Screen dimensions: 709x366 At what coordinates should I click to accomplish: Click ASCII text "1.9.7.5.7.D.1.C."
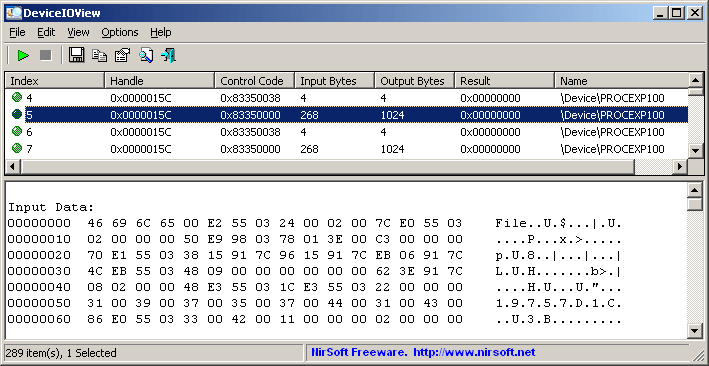(x=558, y=303)
